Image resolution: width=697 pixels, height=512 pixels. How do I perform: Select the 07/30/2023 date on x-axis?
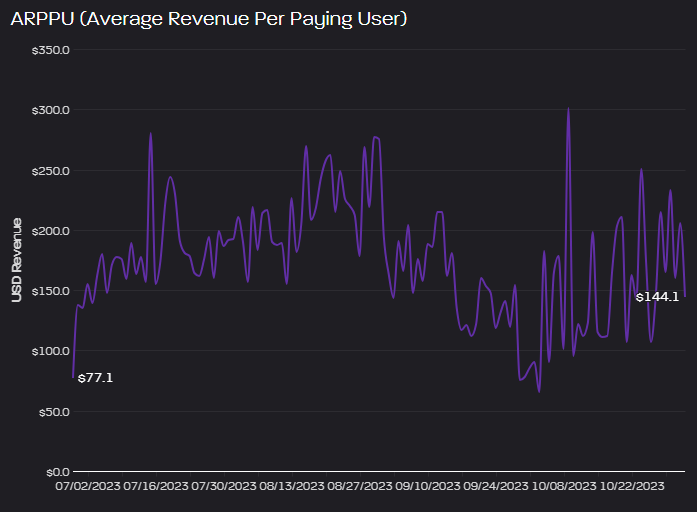coord(223,487)
